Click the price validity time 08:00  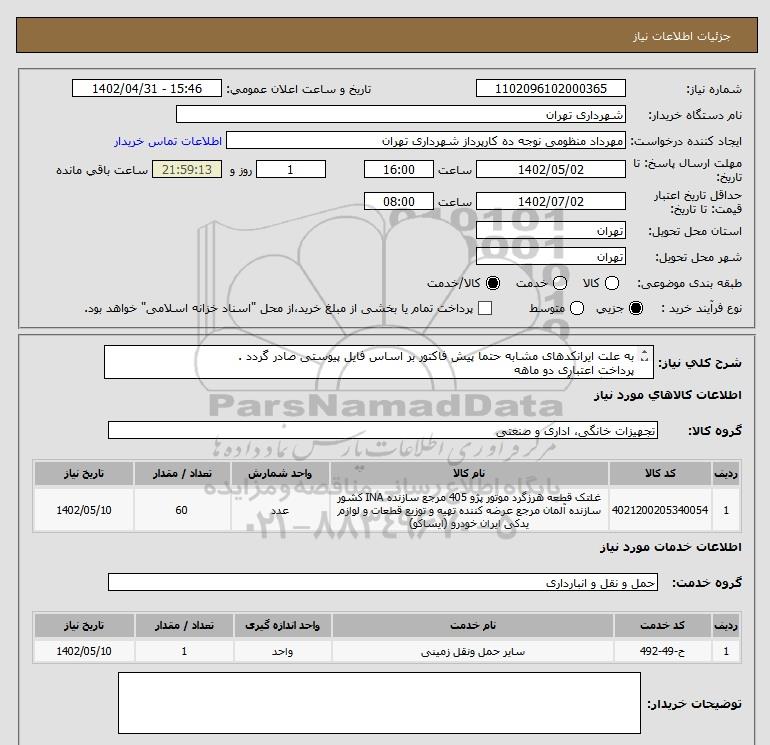coord(399,201)
